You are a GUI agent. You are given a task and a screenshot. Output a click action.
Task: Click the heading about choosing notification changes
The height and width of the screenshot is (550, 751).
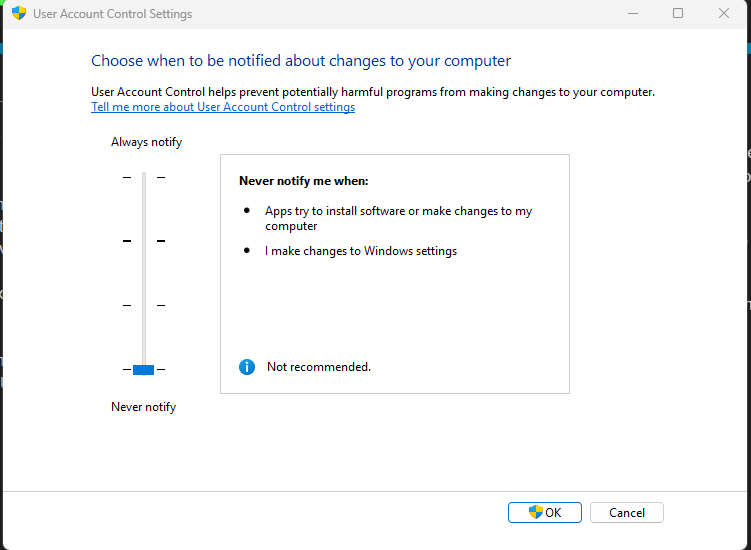[301, 61]
